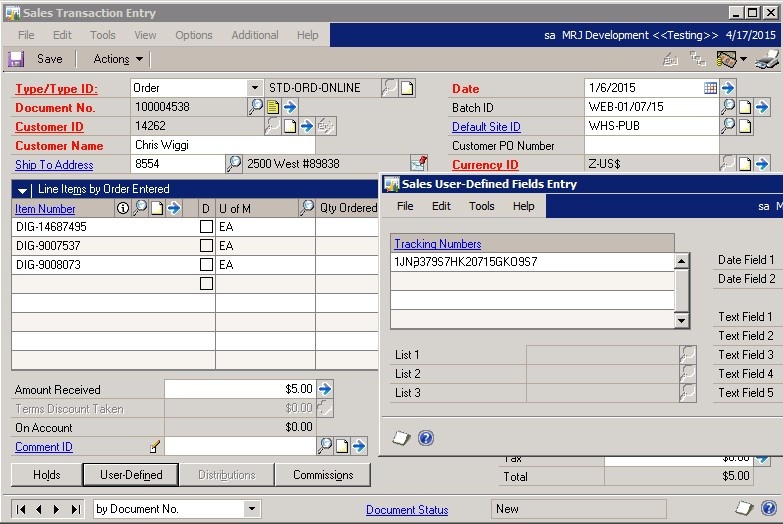The height and width of the screenshot is (524, 783).
Task: Go to the next record navigation button
Action: click(56, 509)
